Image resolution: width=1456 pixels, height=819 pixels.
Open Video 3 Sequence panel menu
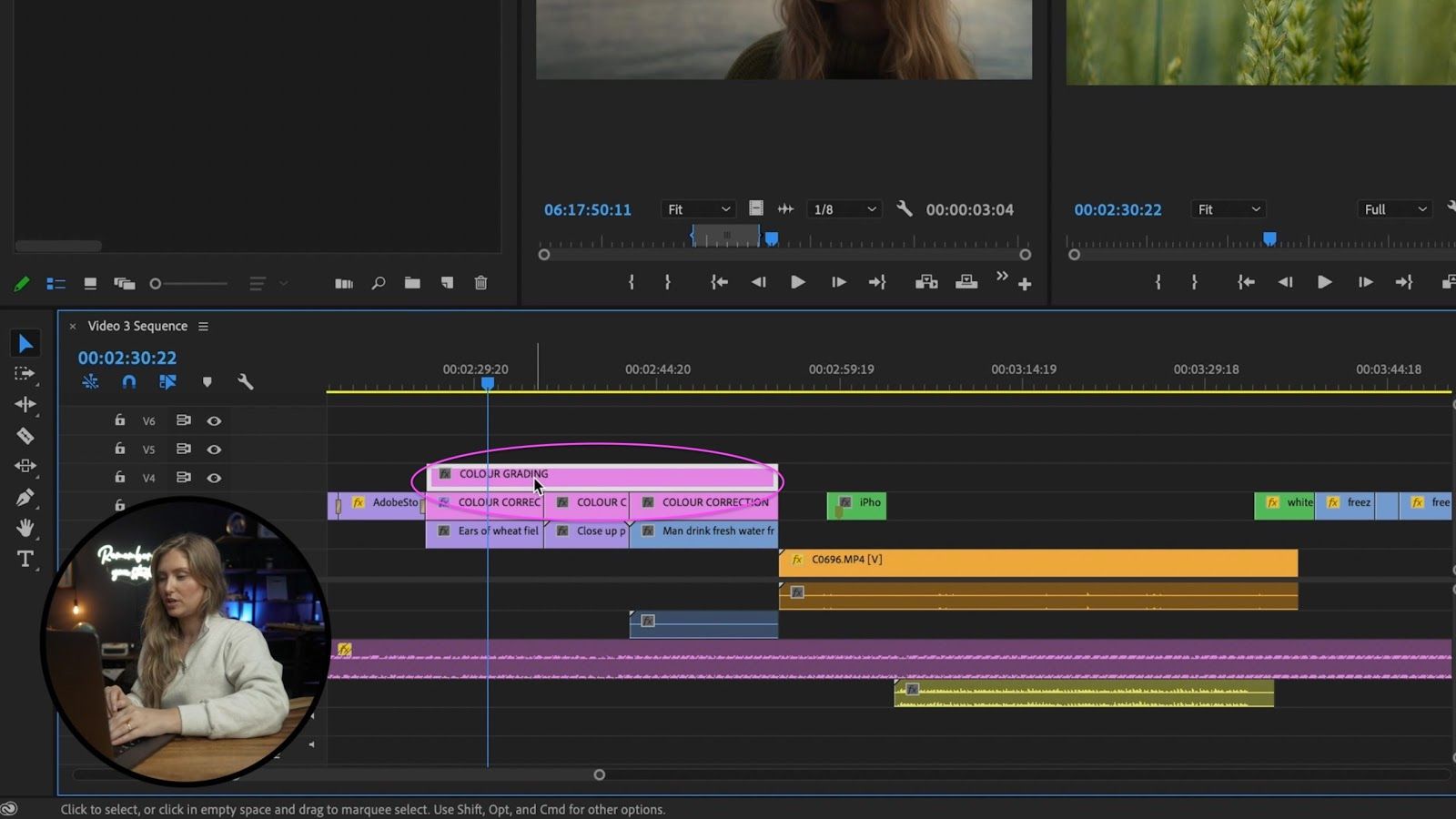(x=204, y=327)
